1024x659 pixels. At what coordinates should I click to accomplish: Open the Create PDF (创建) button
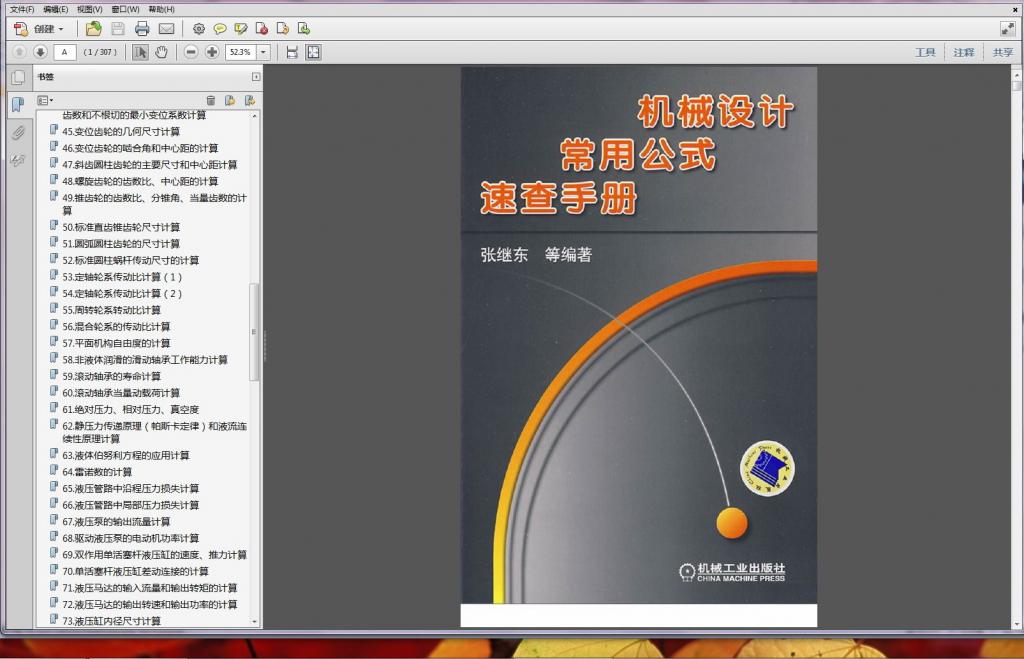point(39,29)
